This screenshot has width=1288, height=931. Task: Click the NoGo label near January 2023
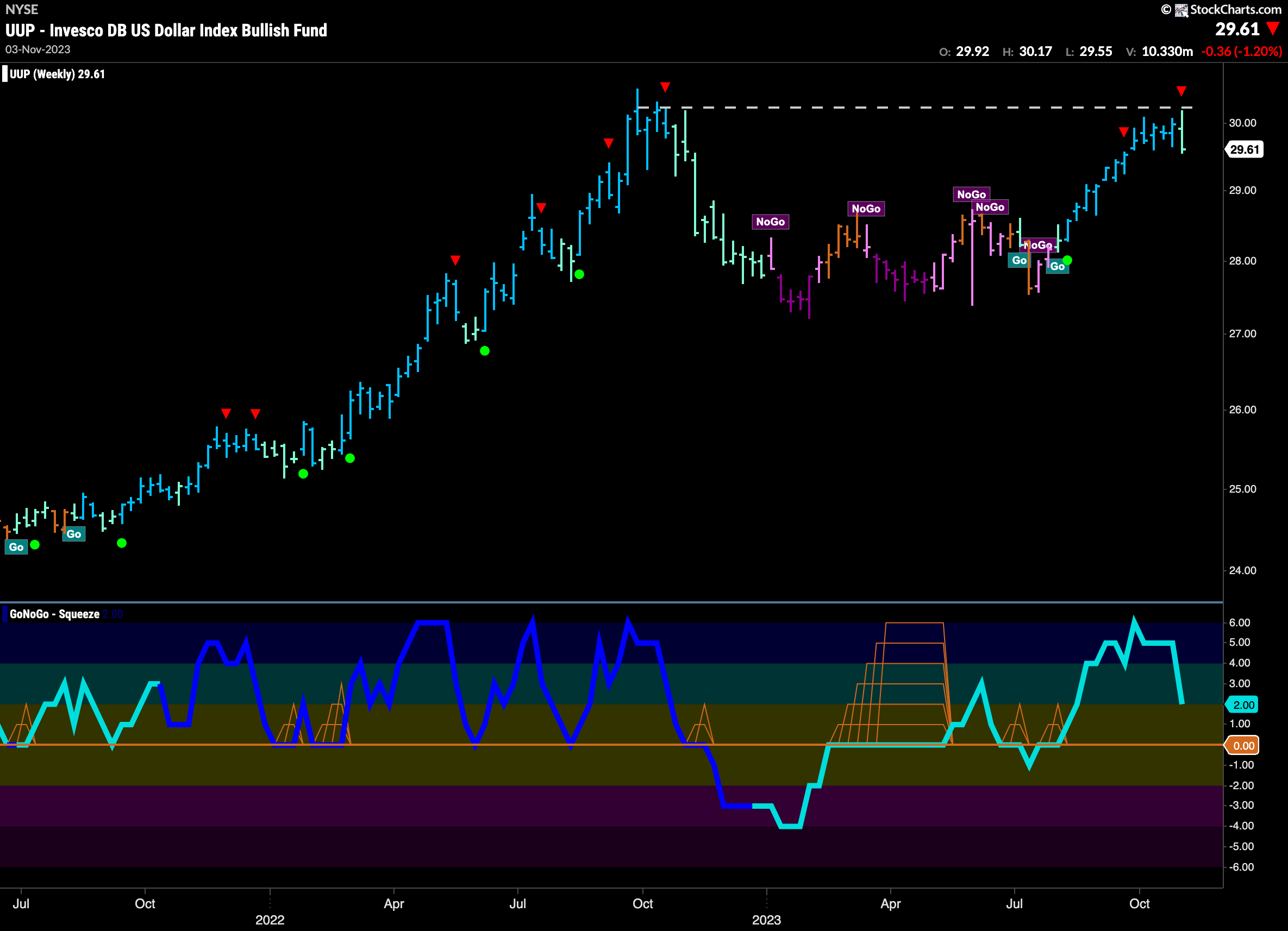(x=770, y=222)
